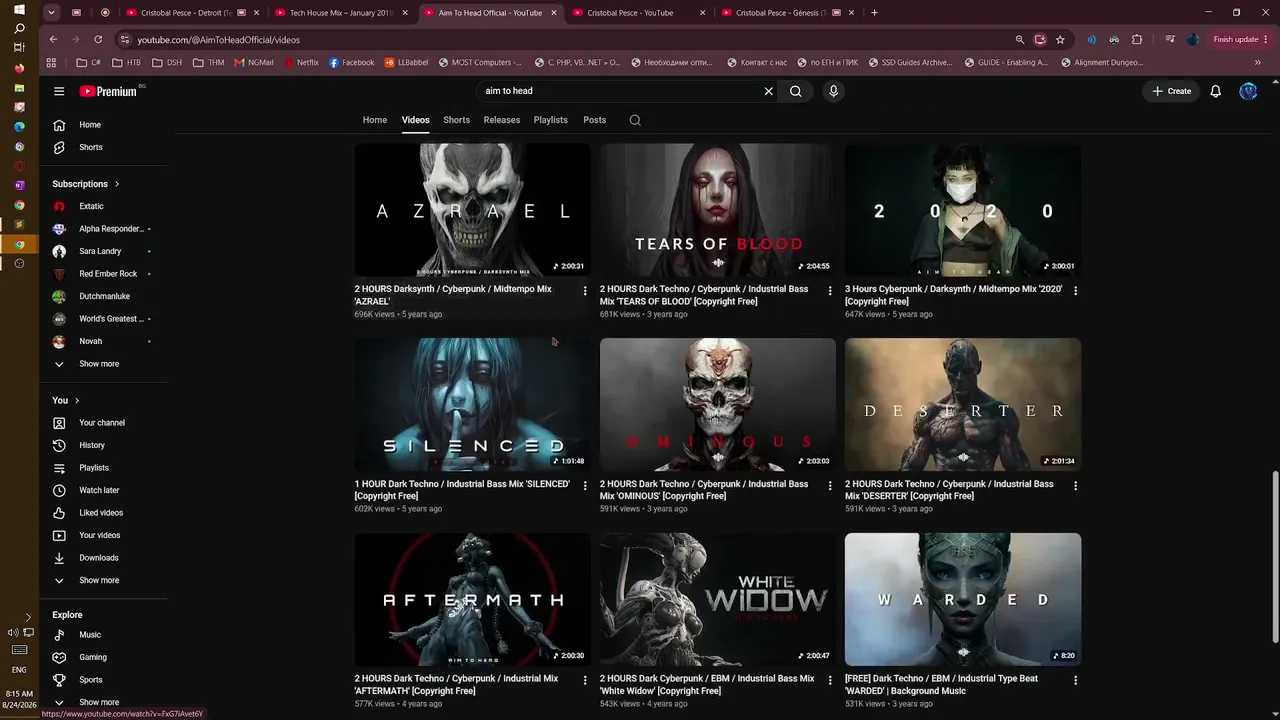Viewport: 1280px width, 720px height.
Task: Play the AFTERMATH video thumbnail
Action: pos(472,599)
